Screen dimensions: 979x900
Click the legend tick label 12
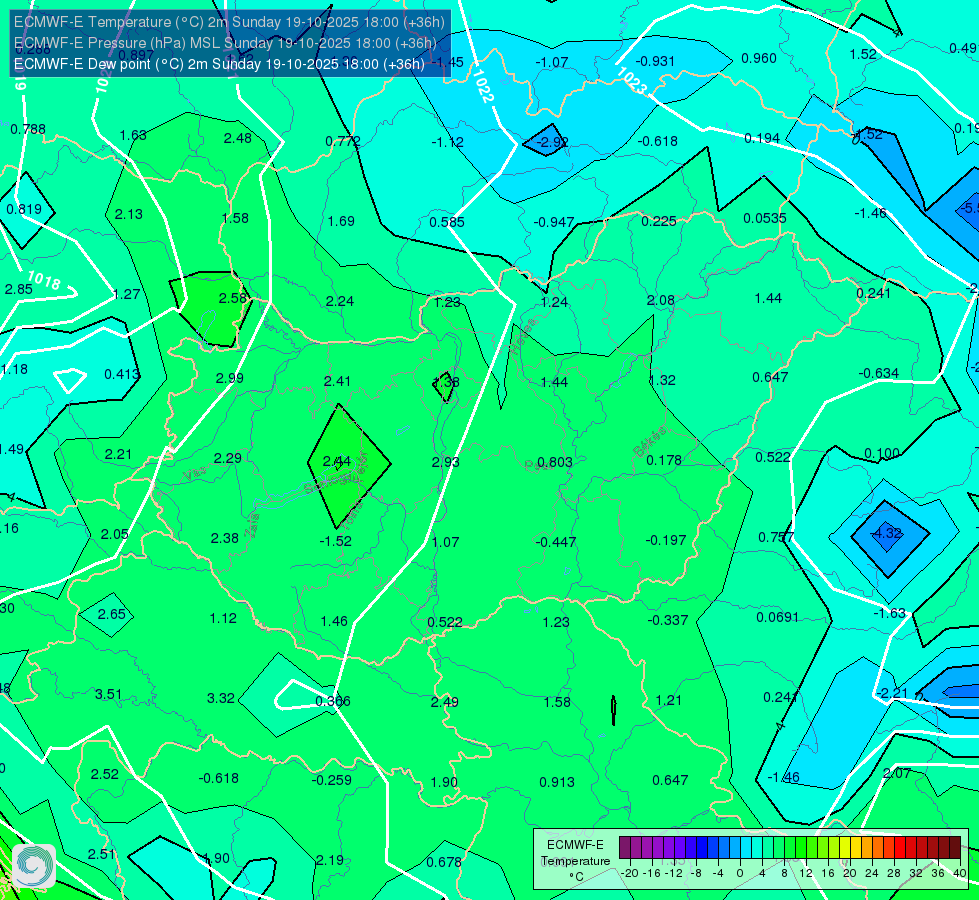tap(805, 873)
